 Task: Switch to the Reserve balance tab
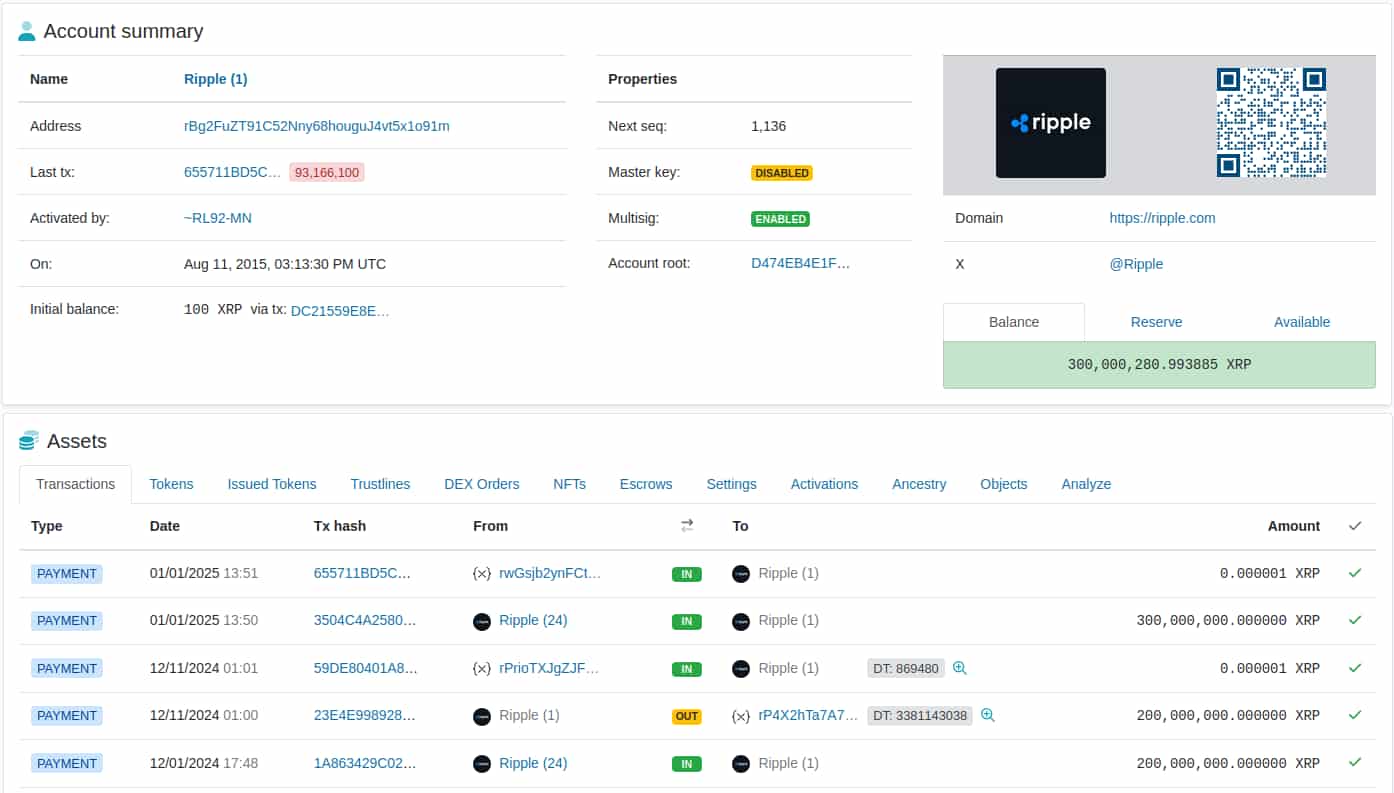click(x=1156, y=322)
